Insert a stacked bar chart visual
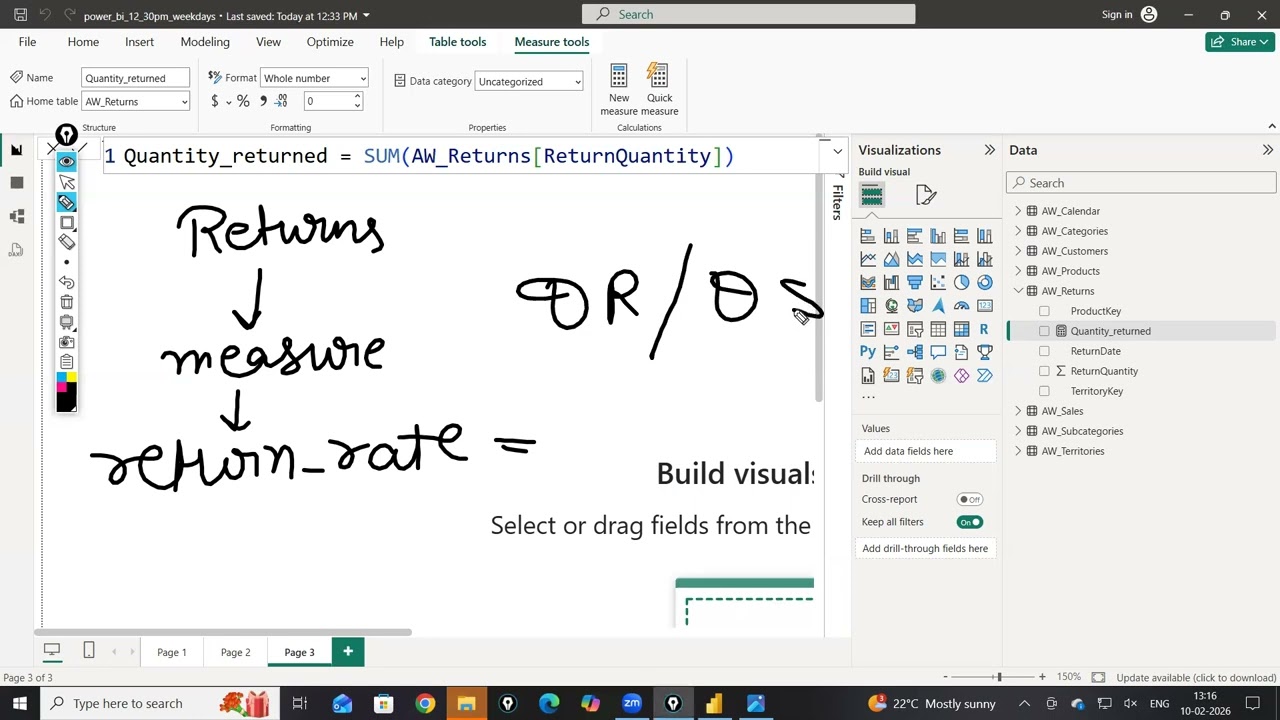The height and width of the screenshot is (720, 1280). point(868,236)
